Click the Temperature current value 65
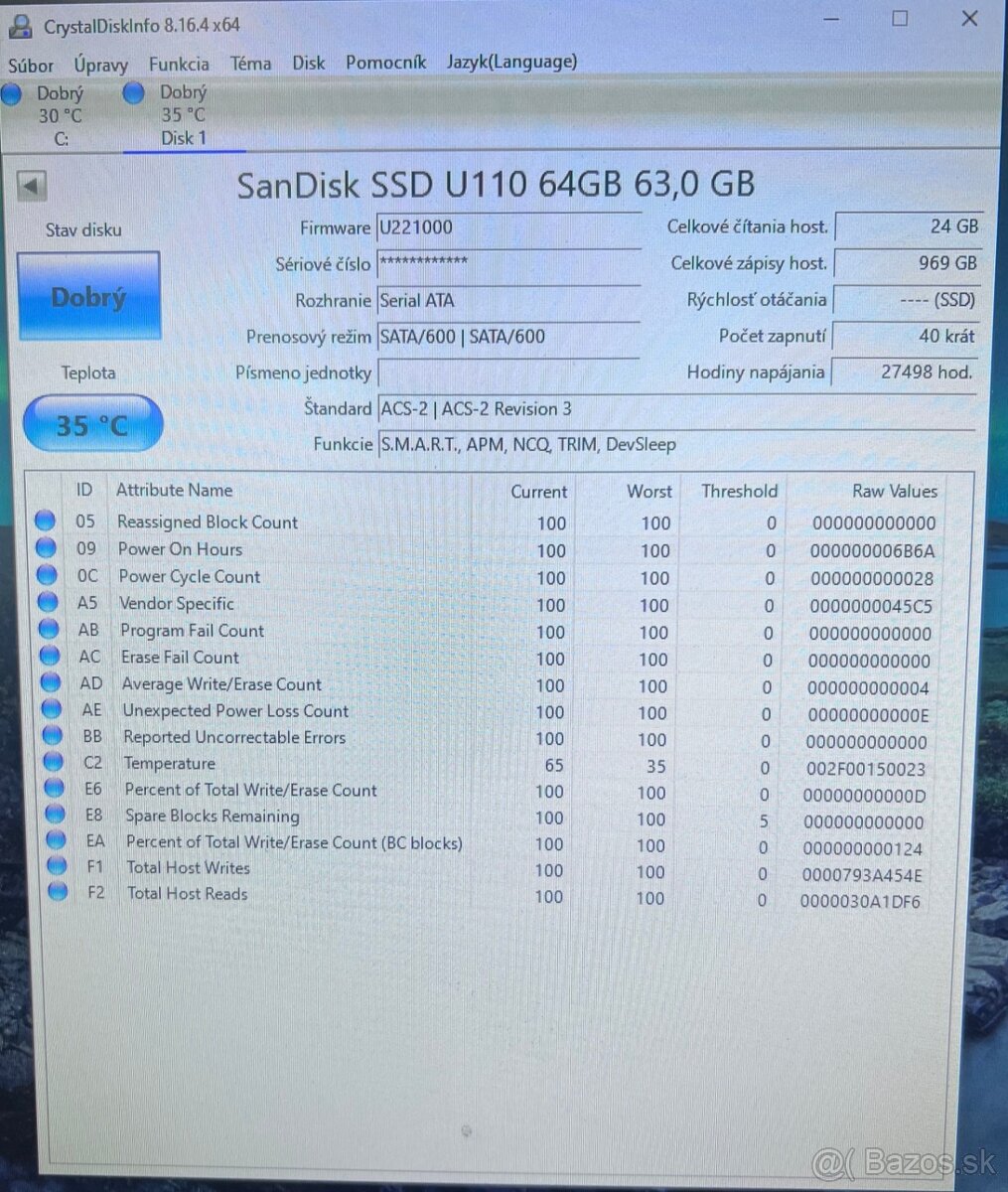Image resolution: width=1008 pixels, height=1192 pixels. (553, 766)
